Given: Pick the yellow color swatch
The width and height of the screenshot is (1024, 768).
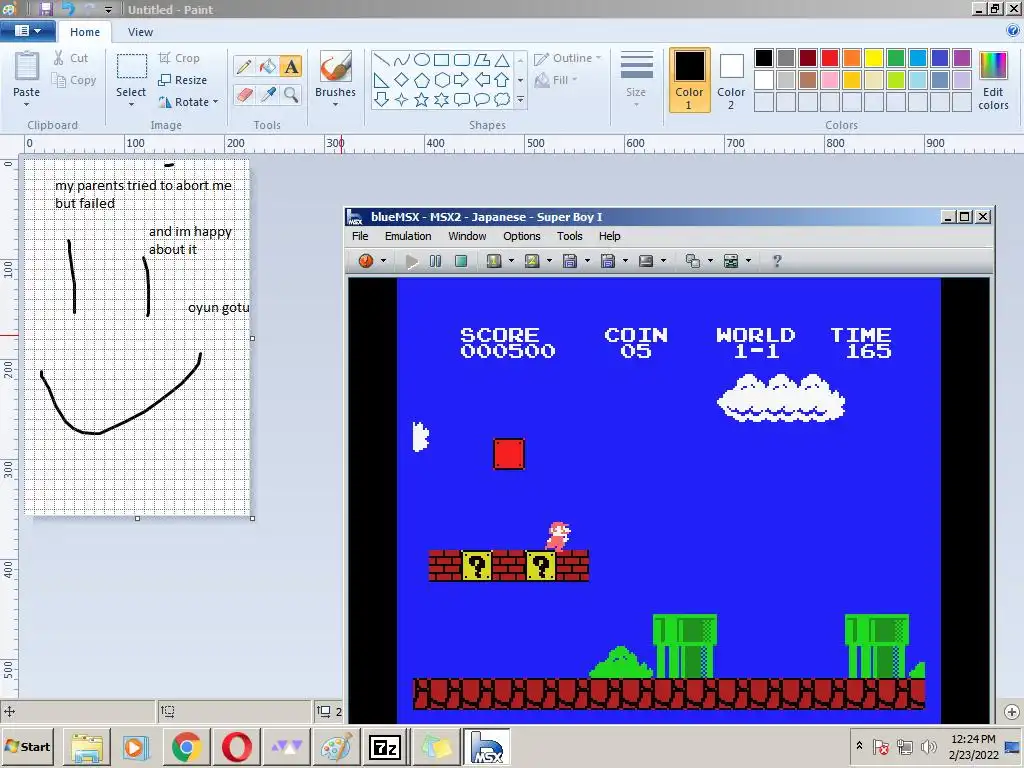Looking at the screenshot, I should coord(874,58).
